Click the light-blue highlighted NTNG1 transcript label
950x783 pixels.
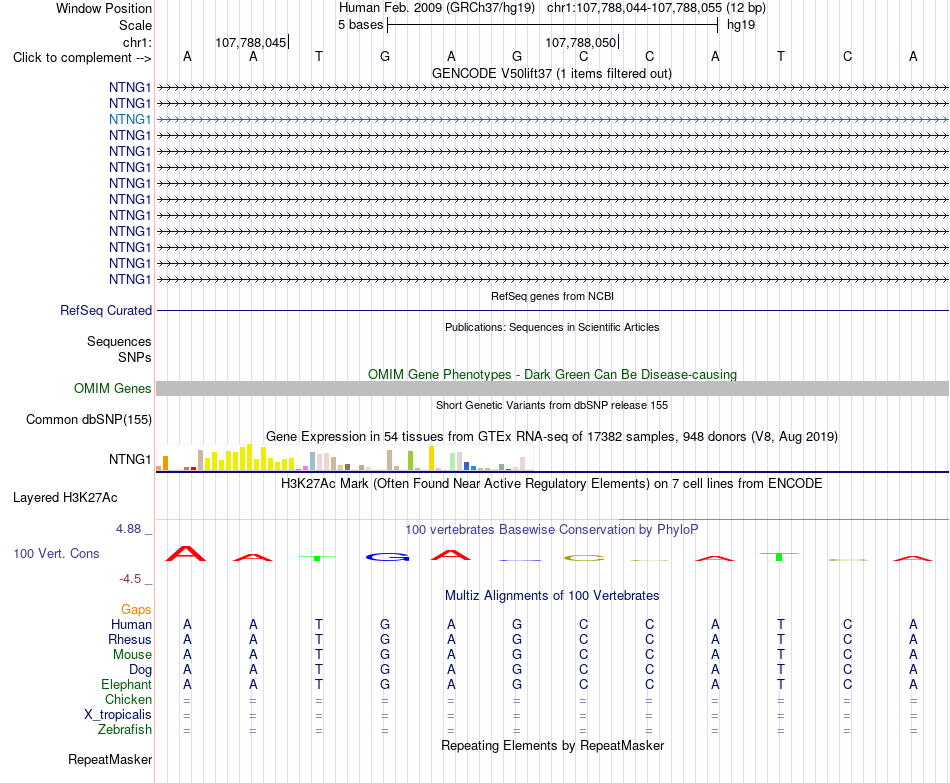click(x=130, y=119)
